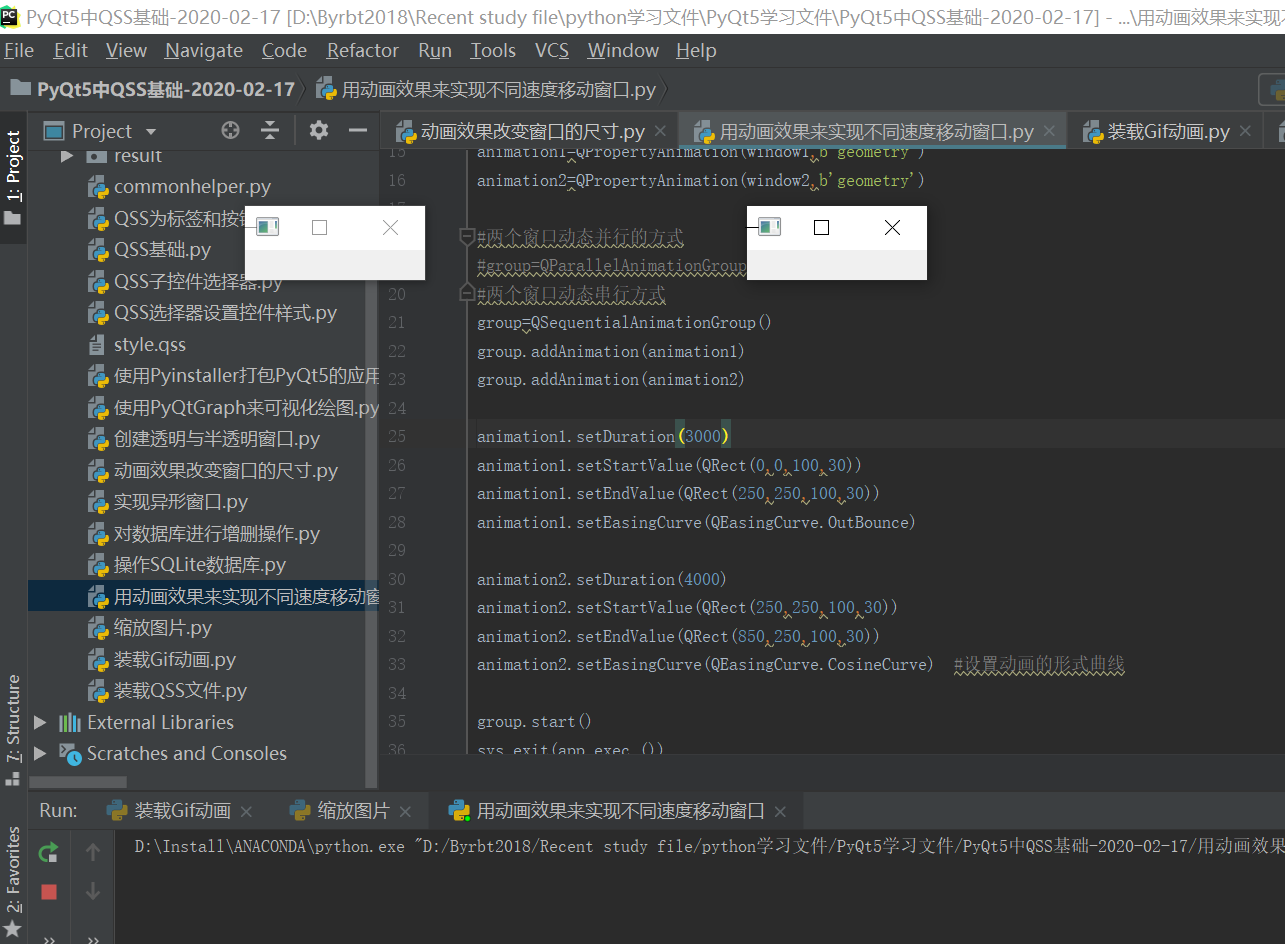Image resolution: width=1285 pixels, height=944 pixels.
Task: Open the Code menu
Action: point(284,50)
